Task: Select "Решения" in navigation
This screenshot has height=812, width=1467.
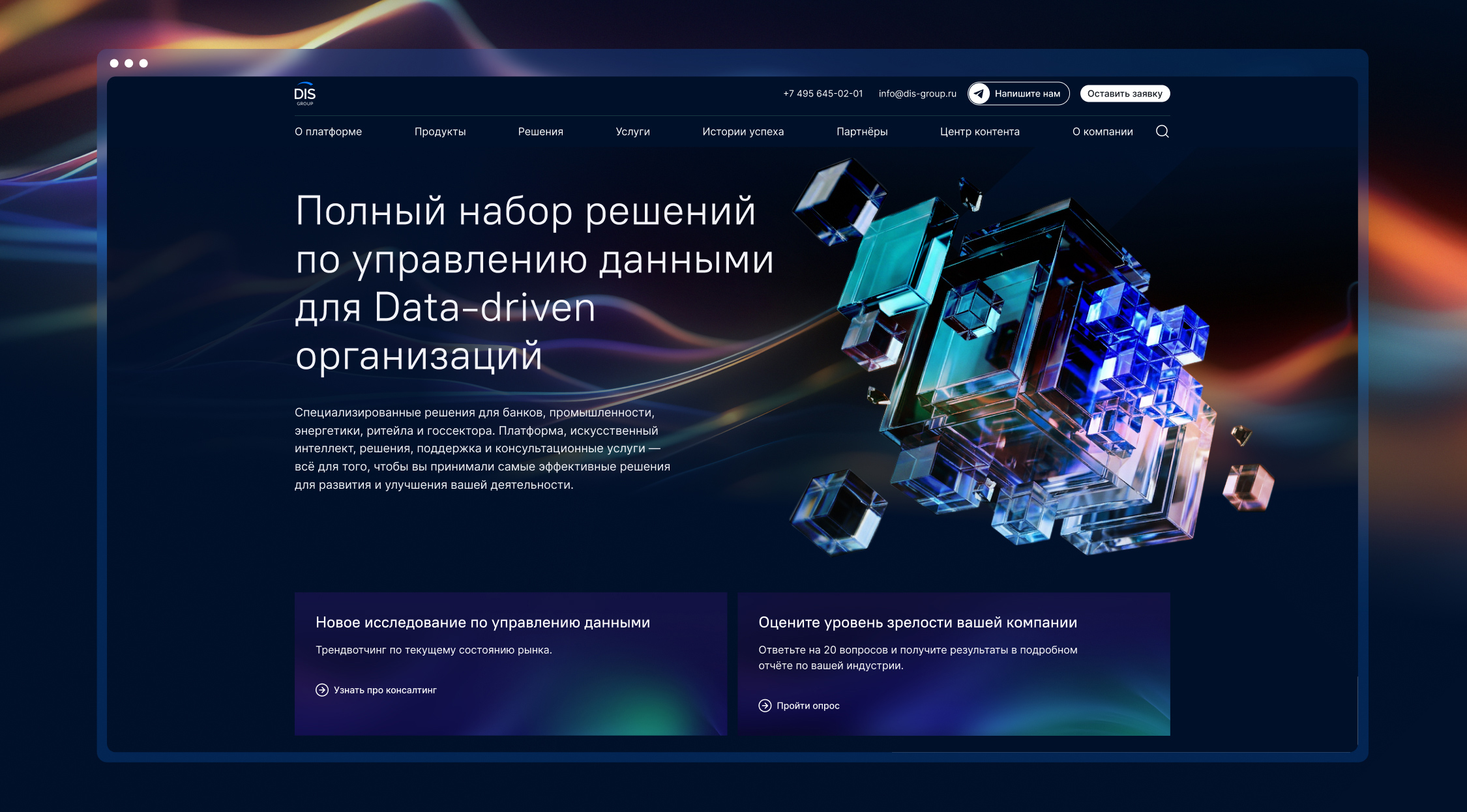Action: coord(541,132)
